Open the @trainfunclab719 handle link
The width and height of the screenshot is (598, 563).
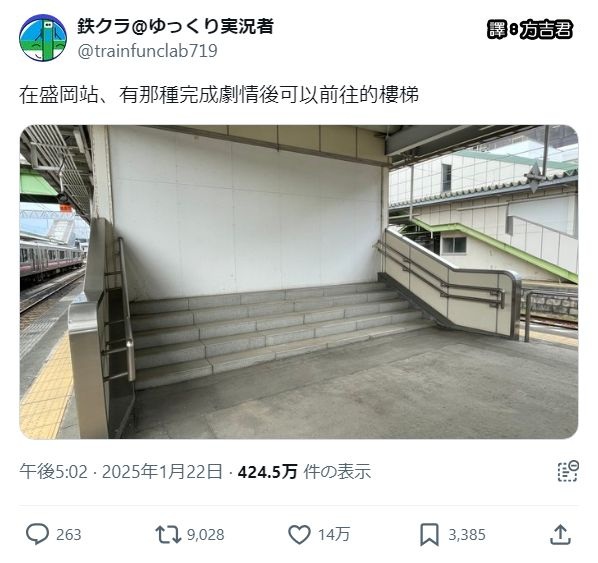pyautogui.click(x=147, y=51)
